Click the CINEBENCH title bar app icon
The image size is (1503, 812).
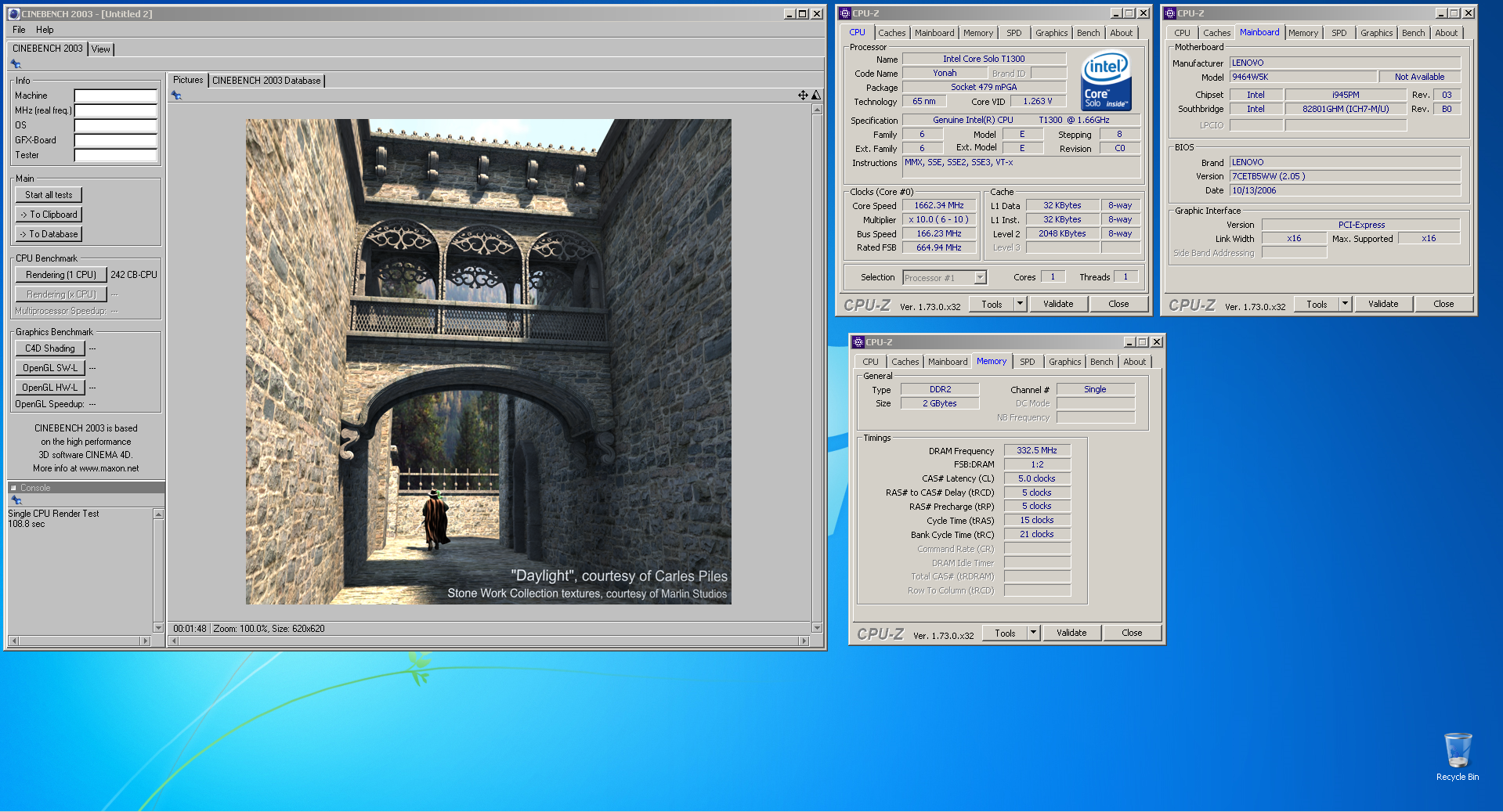point(13,13)
